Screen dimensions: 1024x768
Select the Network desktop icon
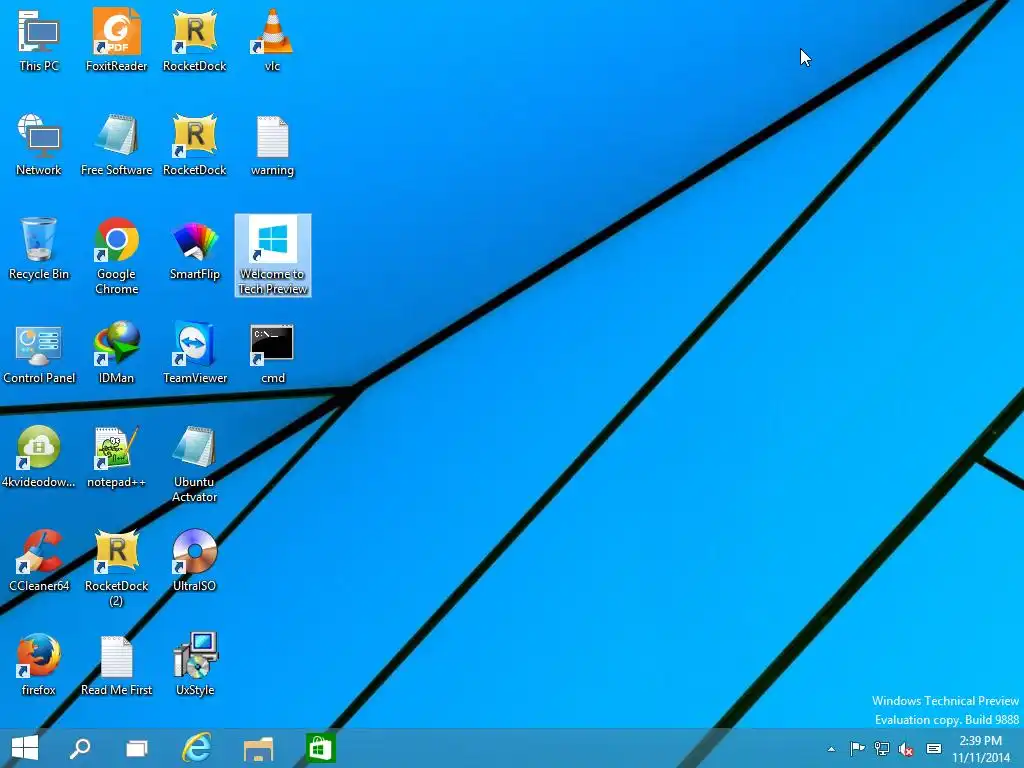[x=39, y=144]
